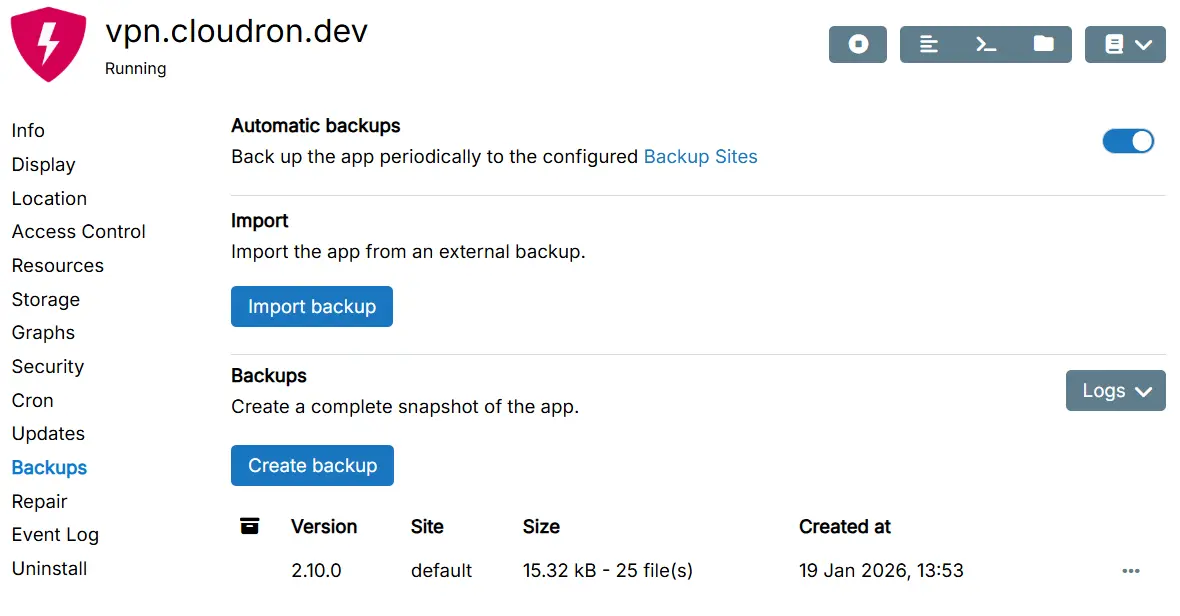Image resolution: width=1180 pixels, height=616 pixels.
Task: Open the Access Control section
Action: click(x=79, y=232)
